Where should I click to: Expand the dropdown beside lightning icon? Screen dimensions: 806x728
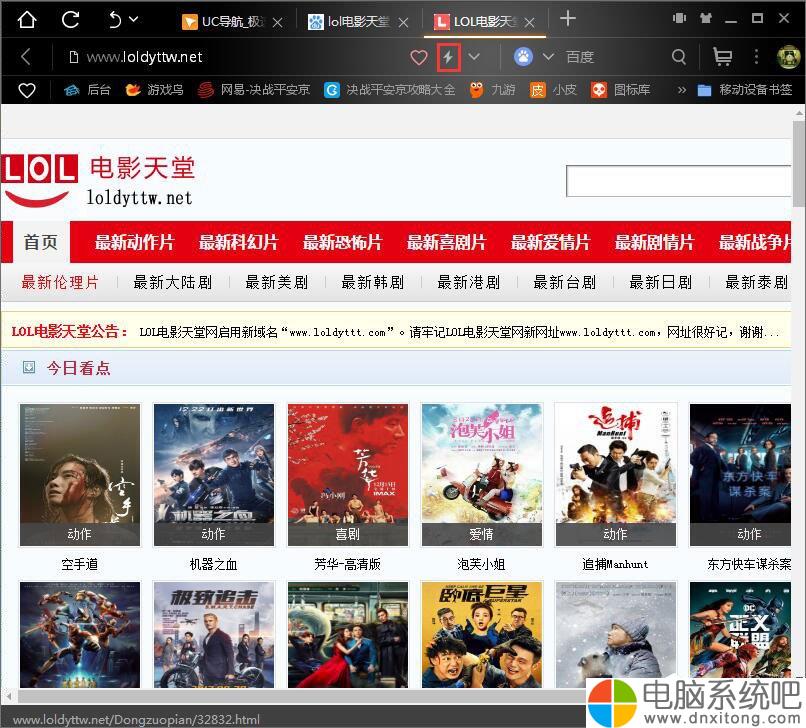pos(474,57)
